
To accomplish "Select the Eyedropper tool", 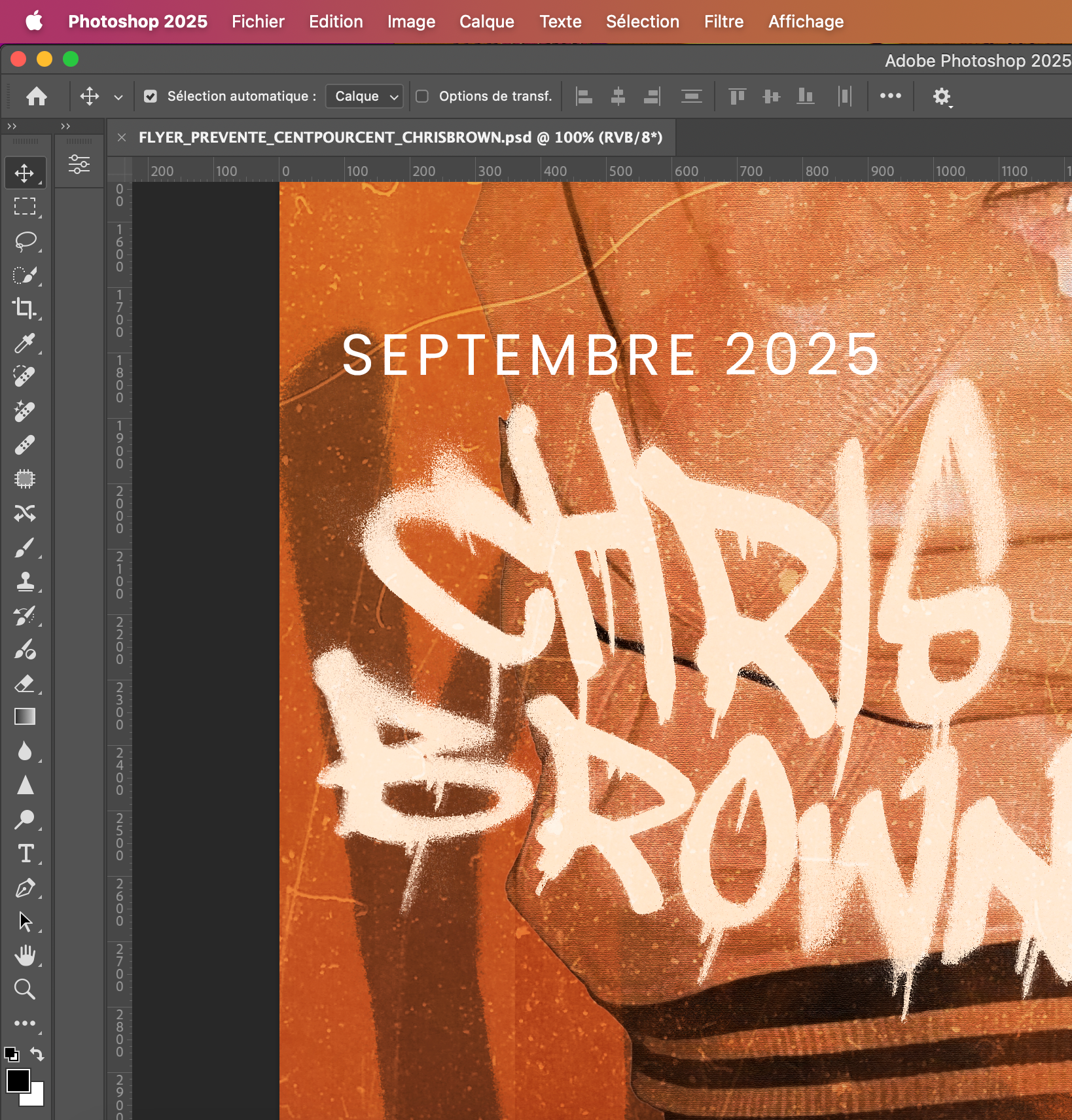I will (x=25, y=343).
